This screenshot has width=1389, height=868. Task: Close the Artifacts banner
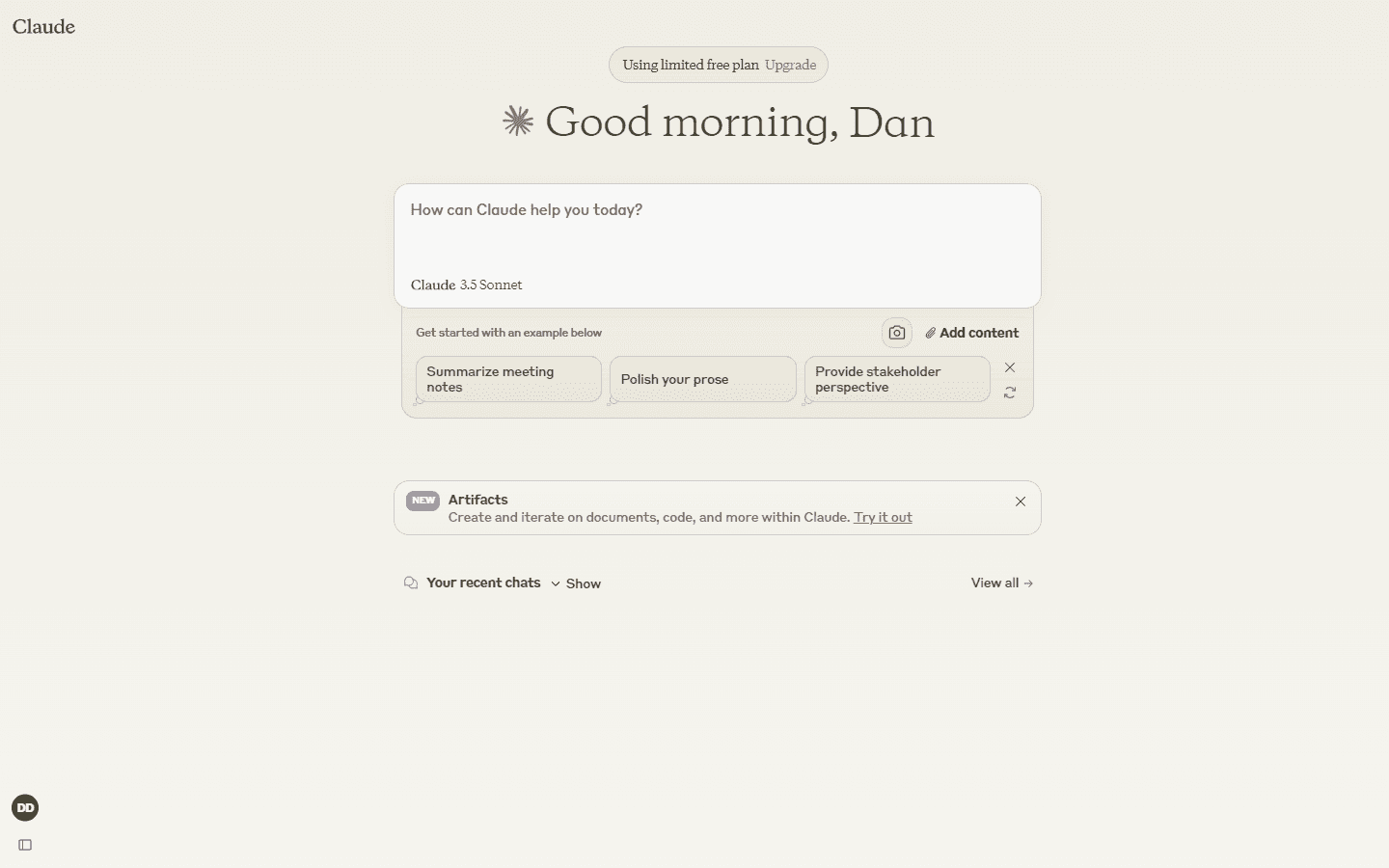tap(1021, 502)
